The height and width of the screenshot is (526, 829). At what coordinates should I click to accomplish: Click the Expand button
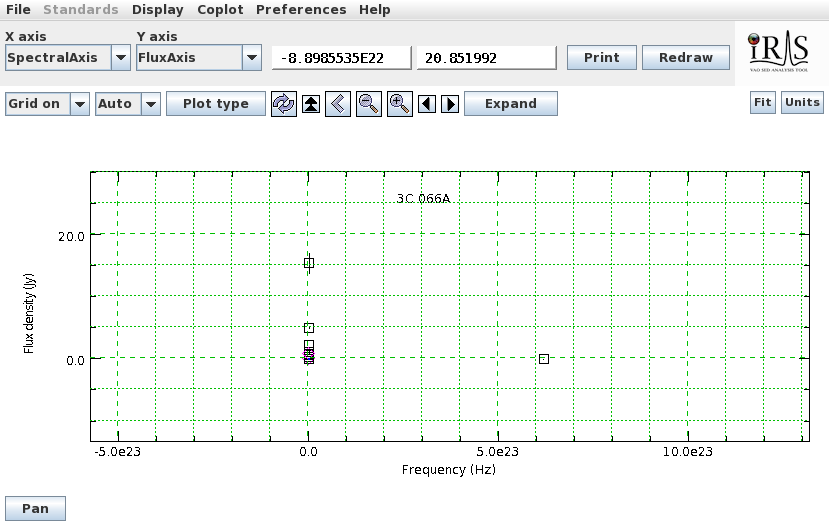pos(511,104)
